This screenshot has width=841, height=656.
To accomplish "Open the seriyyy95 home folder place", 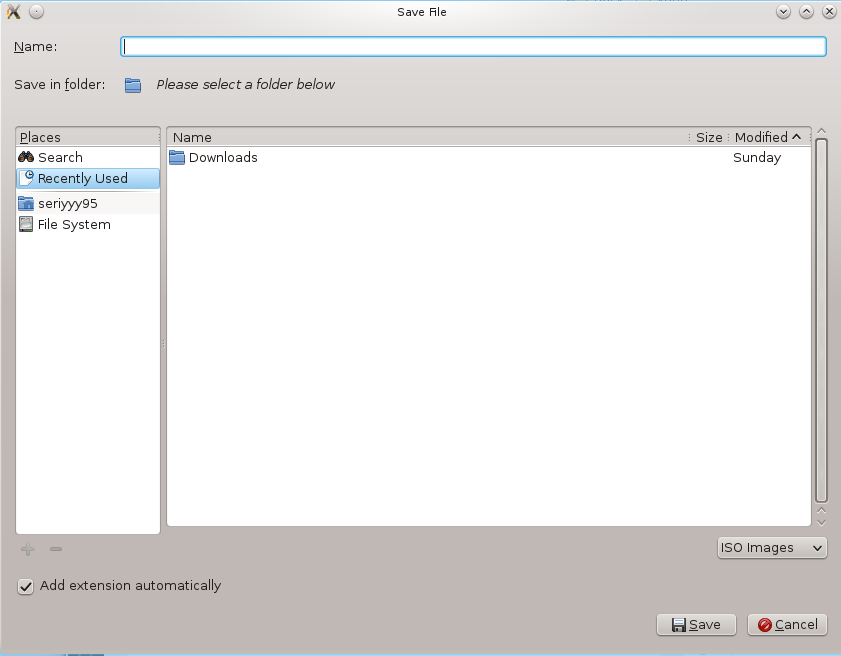I will click(x=88, y=203).
